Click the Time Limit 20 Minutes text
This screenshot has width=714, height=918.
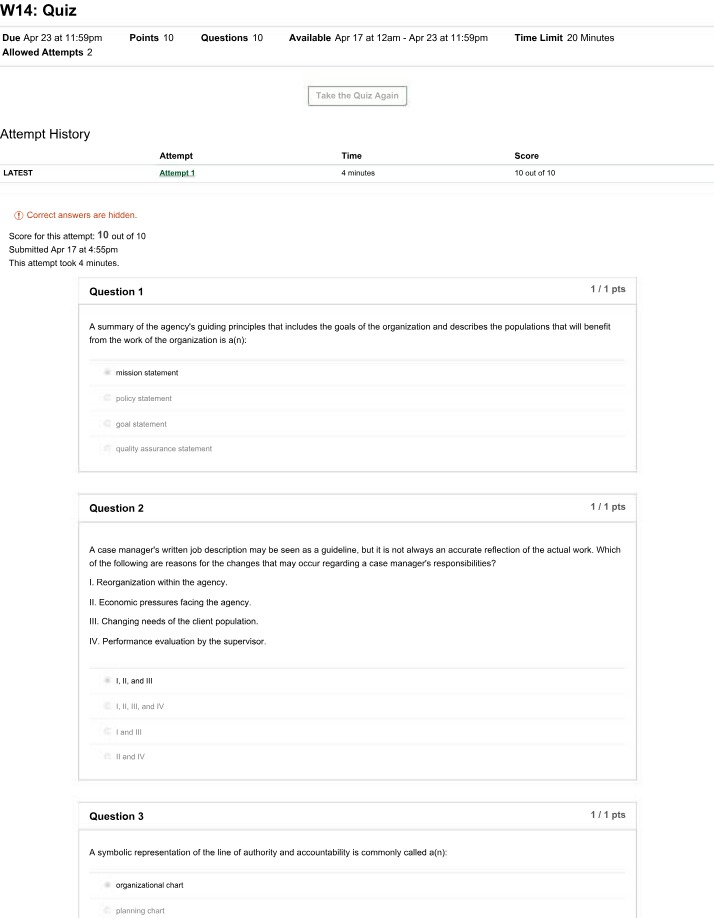pyautogui.click(x=564, y=37)
